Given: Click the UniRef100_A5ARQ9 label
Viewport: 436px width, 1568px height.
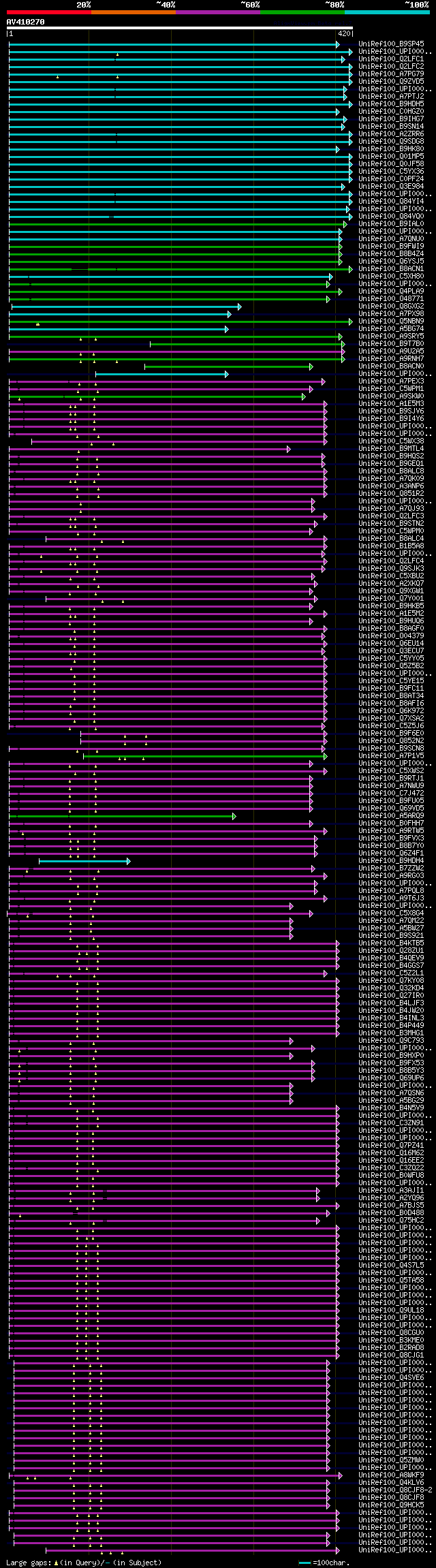Looking at the screenshot, I should [x=392, y=816].
